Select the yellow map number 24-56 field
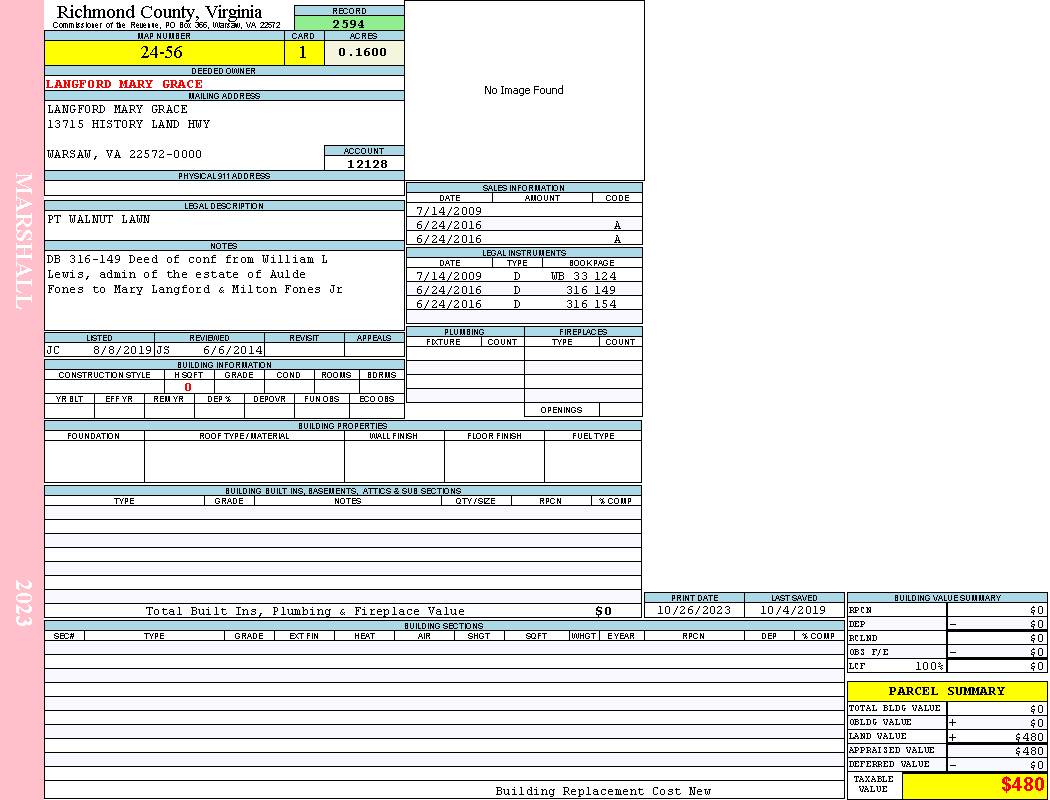Image resolution: width=1050 pixels, height=800 pixels. (x=164, y=53)
